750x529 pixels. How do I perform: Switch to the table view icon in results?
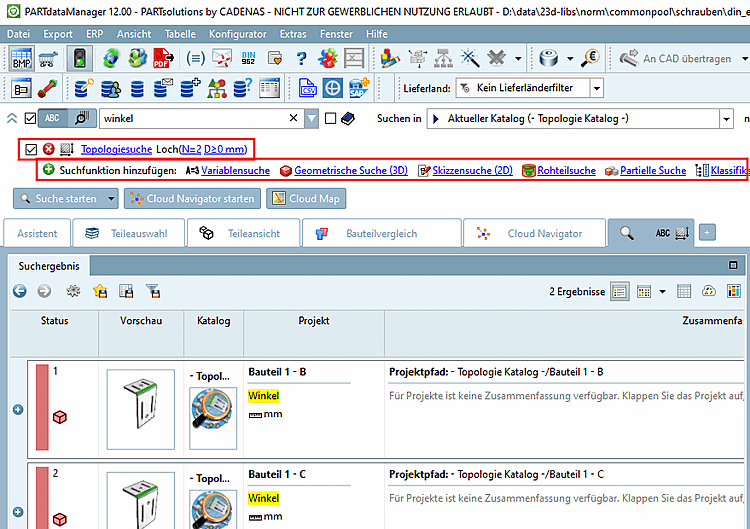pos(684,291)
